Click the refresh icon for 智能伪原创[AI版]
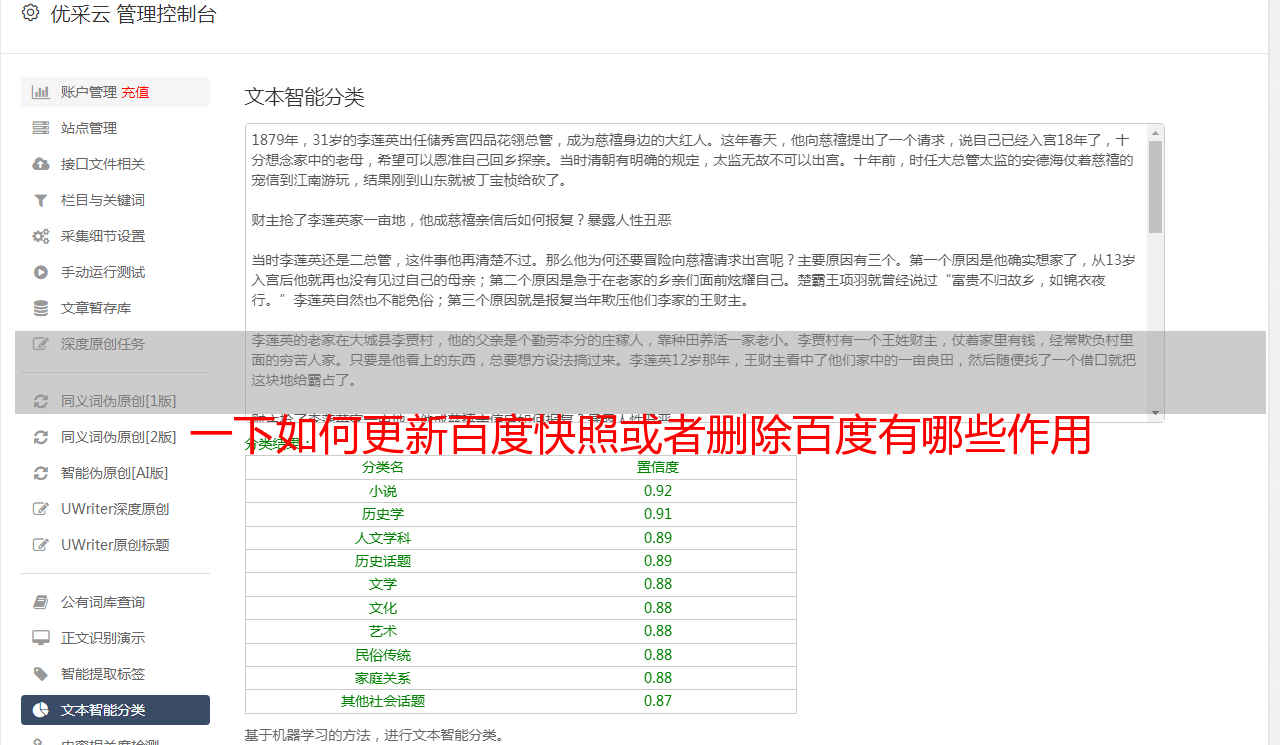This screenshot has height=745, width=1280. [x=41, y=473]
